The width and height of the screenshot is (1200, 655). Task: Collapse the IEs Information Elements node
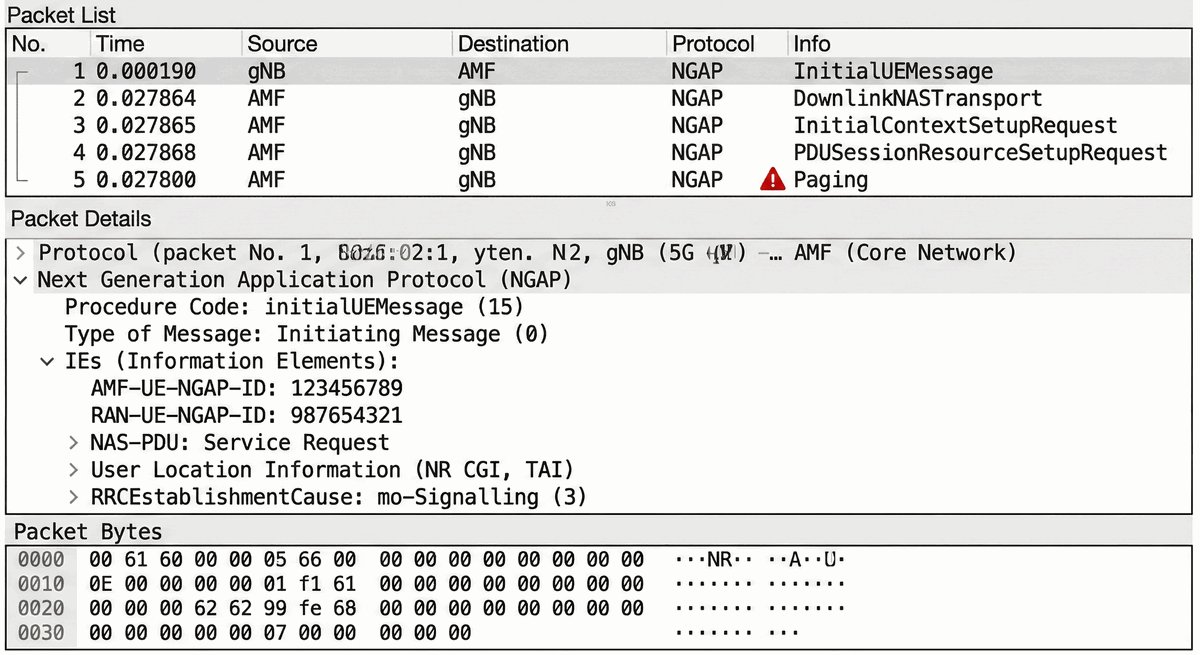click(x=47, y=361)
